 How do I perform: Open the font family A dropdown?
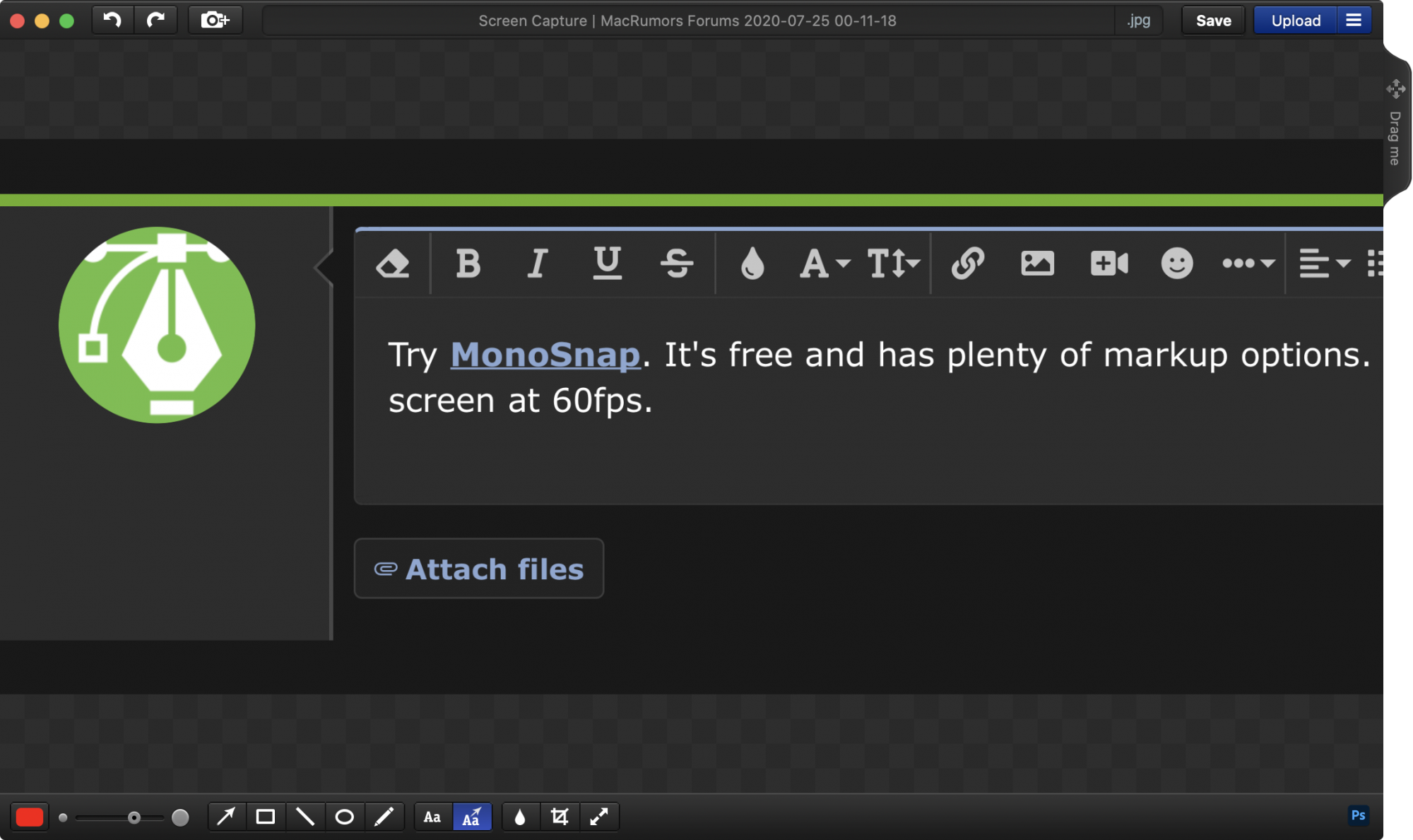(824, 264)
